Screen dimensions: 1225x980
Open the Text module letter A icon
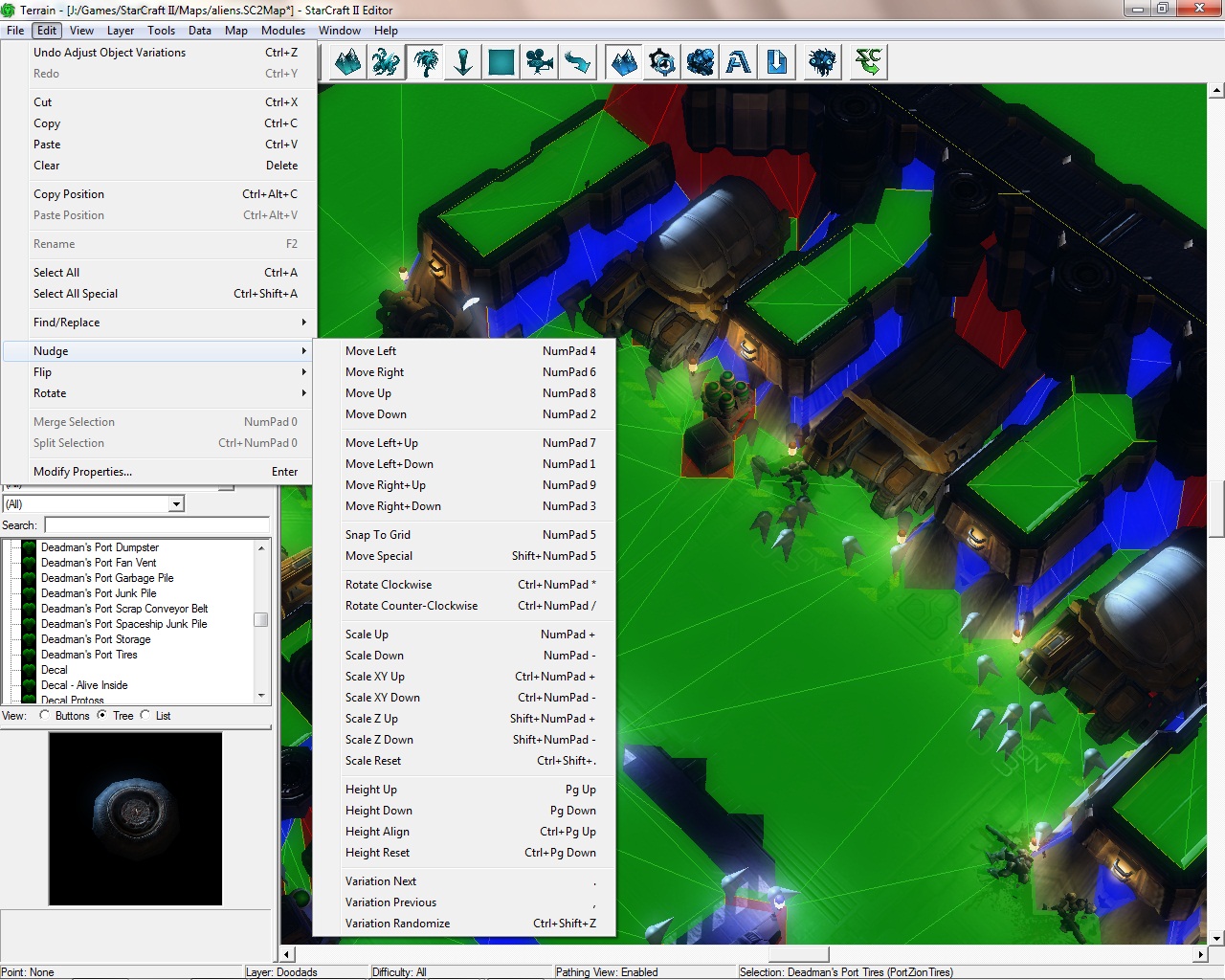(738, 63)
